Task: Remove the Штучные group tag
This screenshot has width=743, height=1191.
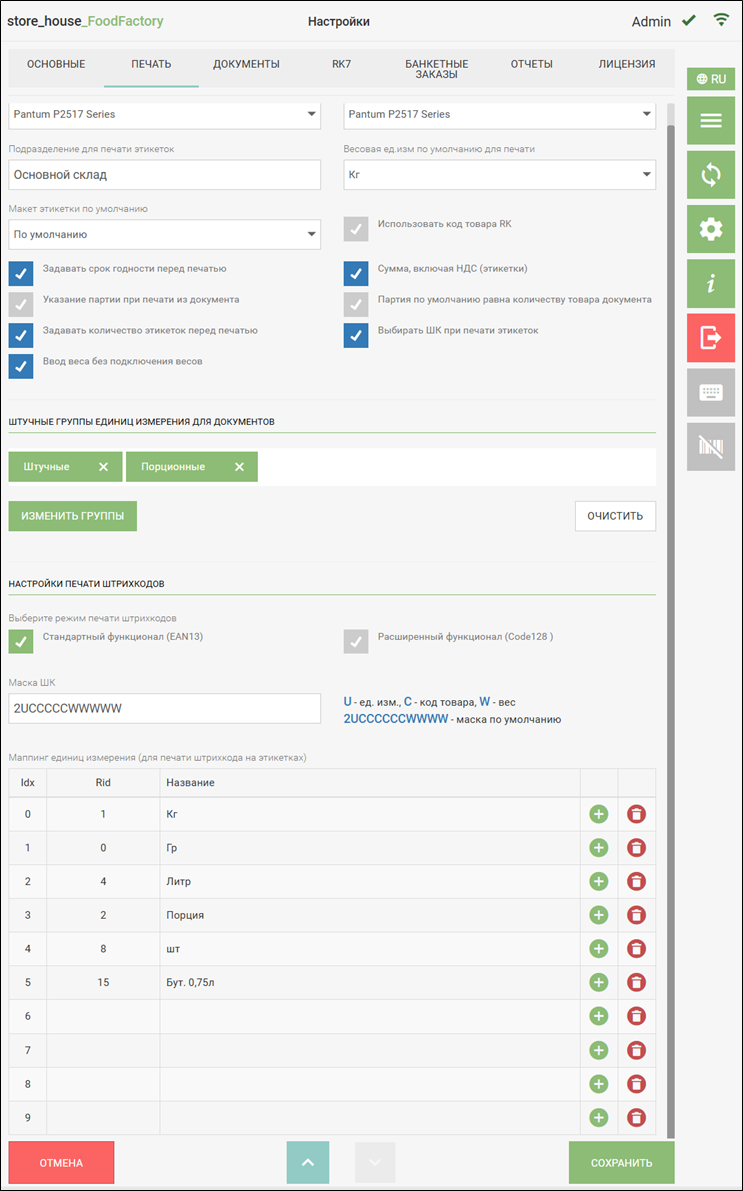Action: pyautogui.click(x=103, y=467)
